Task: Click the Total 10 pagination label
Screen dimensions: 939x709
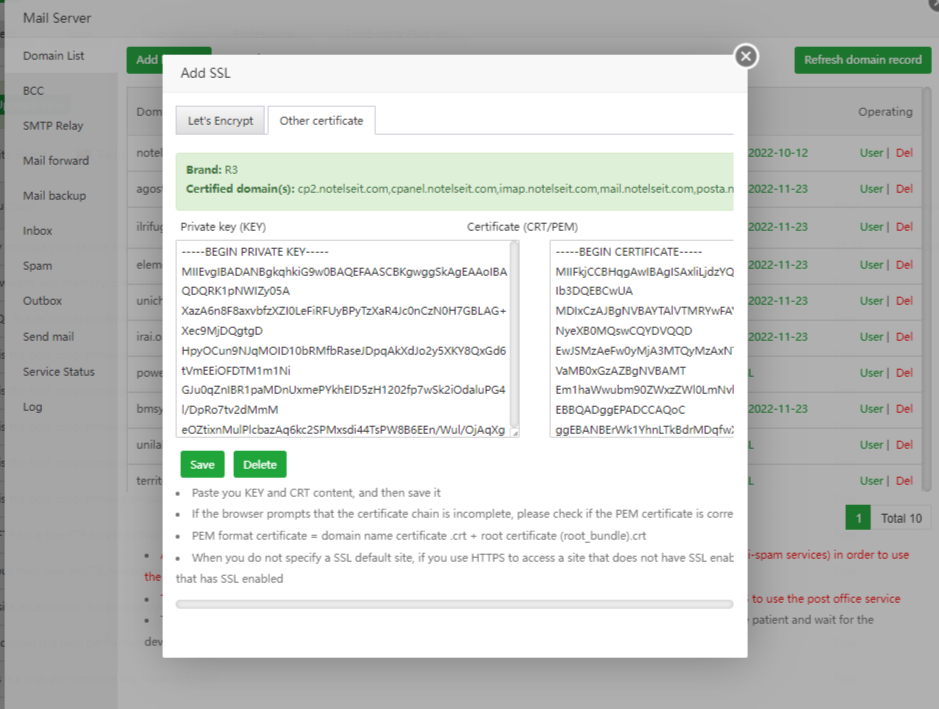Action: point(901,519)
